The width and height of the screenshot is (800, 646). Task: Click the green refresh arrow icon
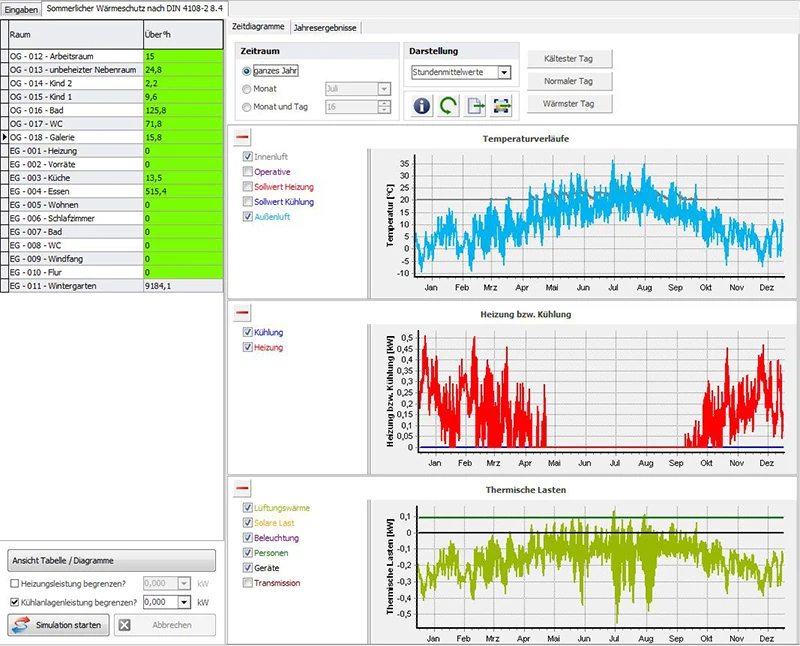click(449, 106)
